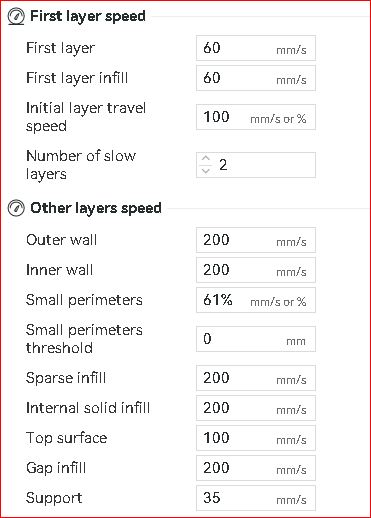Click the First layer speed gauge icon
Viewport: 371px width, 518px height.
[16, 17]
